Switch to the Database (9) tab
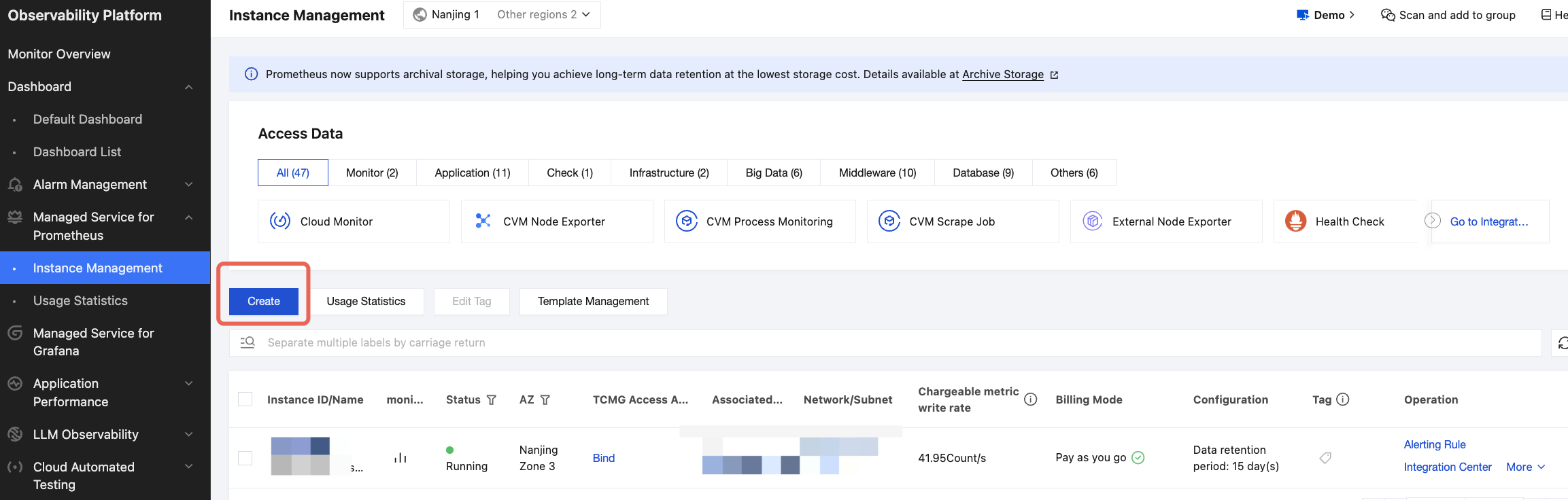 (983, 173)
